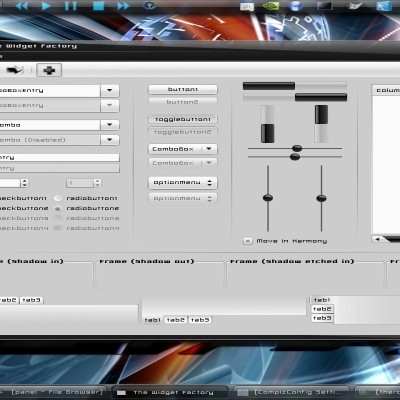Screen dimensions: 400x400
Task: Click the pause icon in top panel
Action: point(70,6)
